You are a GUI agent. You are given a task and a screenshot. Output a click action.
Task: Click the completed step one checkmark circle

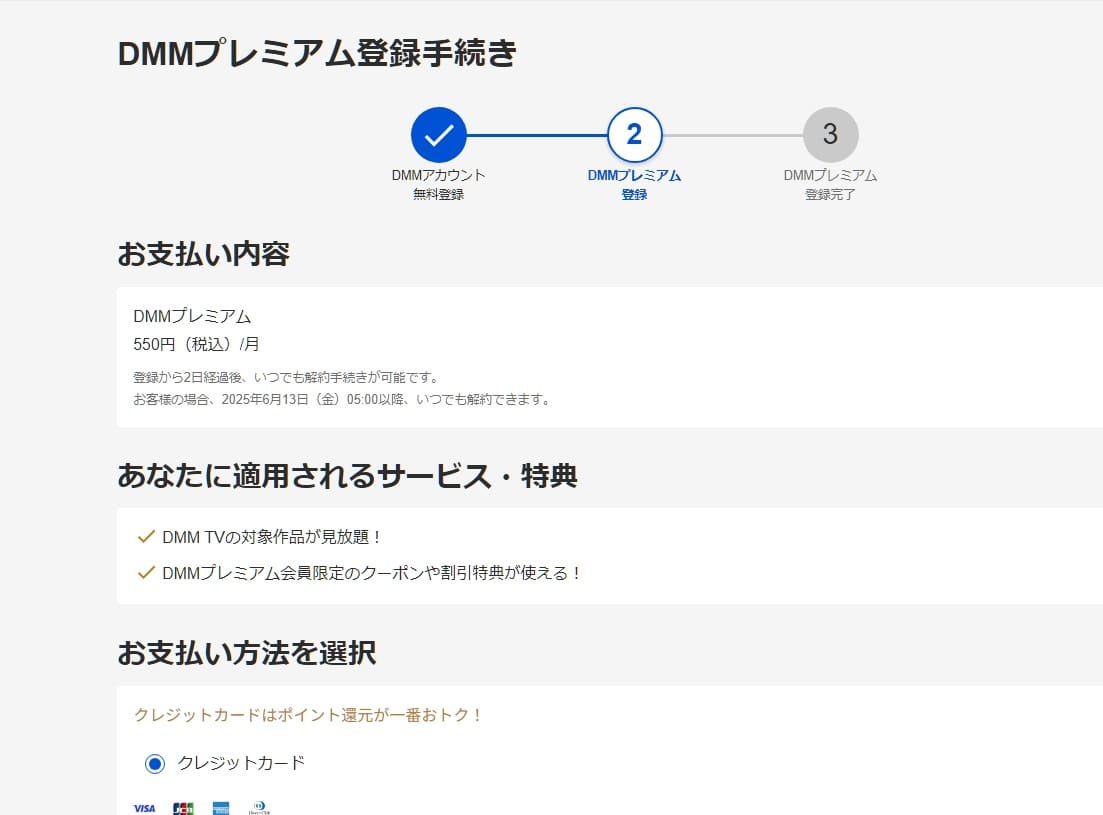point(438,134)
